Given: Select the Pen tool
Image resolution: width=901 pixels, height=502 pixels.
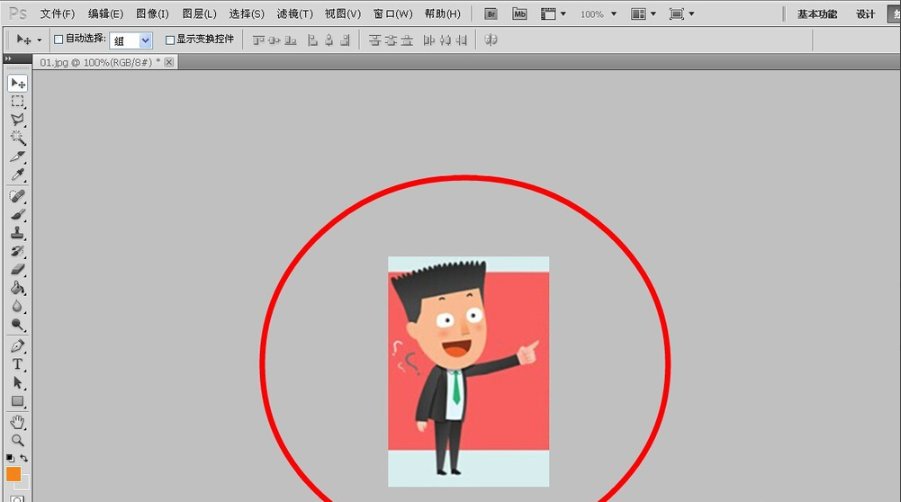Looking at the screenshot, I should click(x=17, y=346).
